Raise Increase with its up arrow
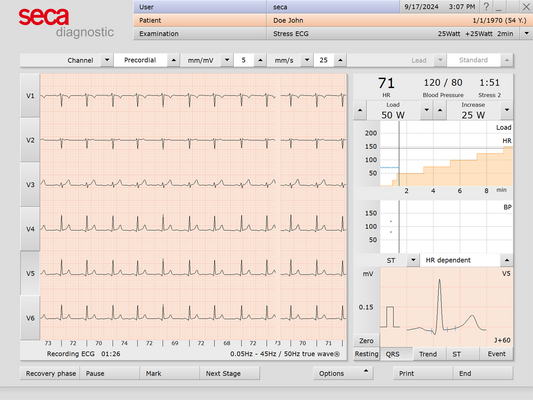Screen dimensions: 533x400 pyautogui.click(x=440, y=110)
